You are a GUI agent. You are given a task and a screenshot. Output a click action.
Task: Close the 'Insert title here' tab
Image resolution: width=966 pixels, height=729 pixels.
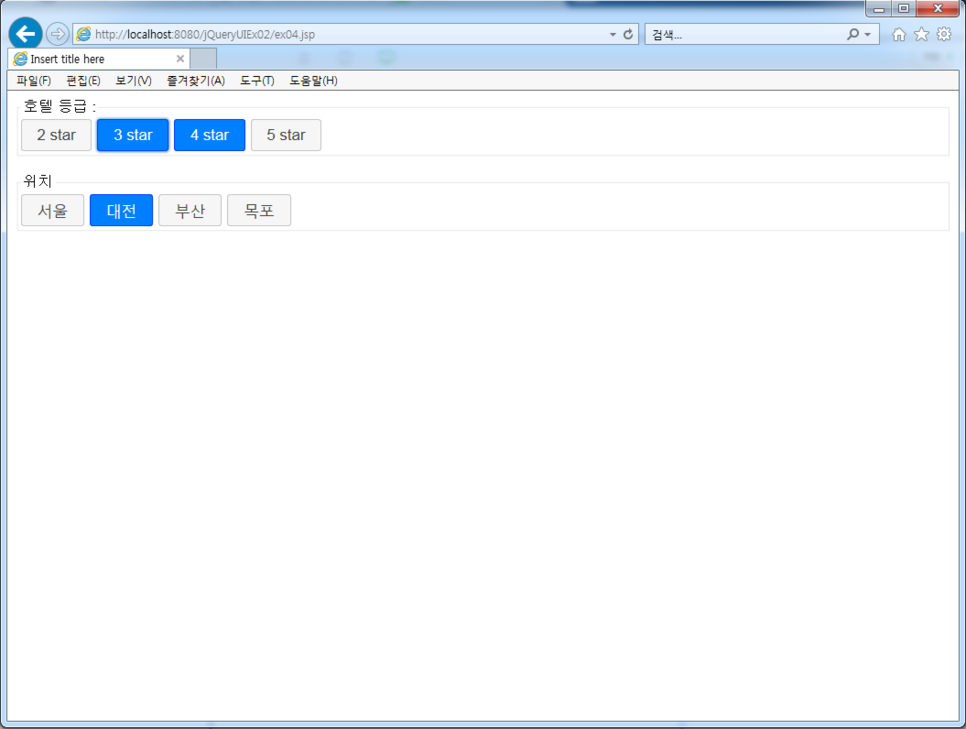pyautogui.click(x=180, y=59)
